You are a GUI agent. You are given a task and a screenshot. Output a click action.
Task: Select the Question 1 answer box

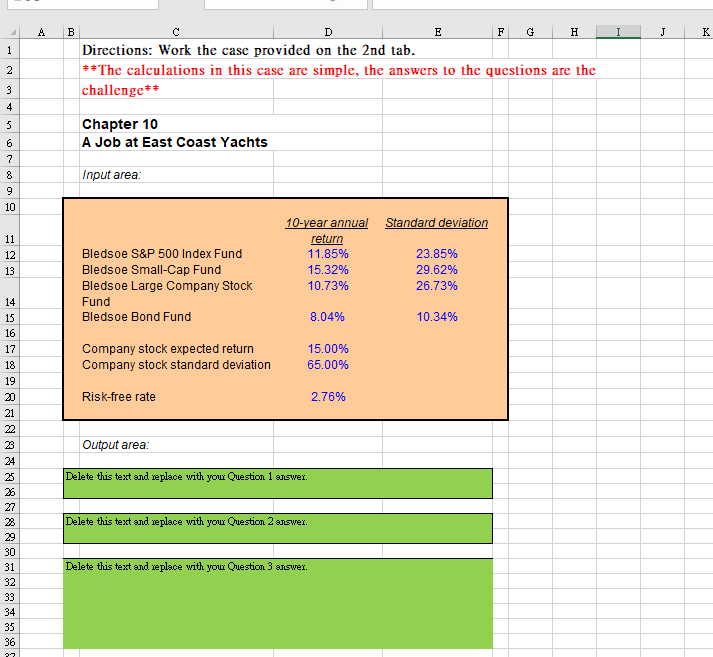[278, 483]
